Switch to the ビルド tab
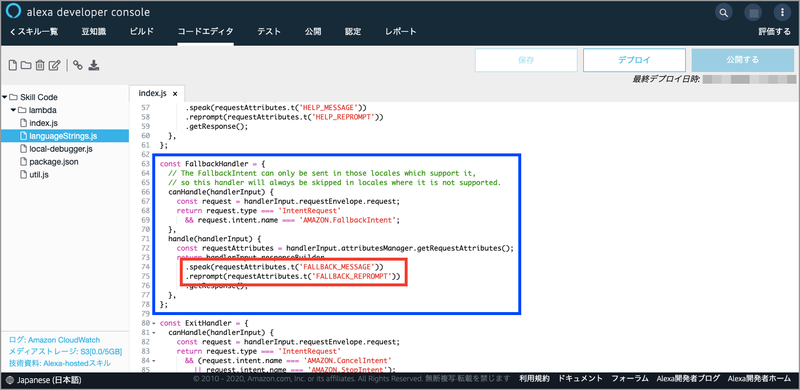The width and height of the screenshot is (800, 390). pyautogui.click(x=141, y=32)
